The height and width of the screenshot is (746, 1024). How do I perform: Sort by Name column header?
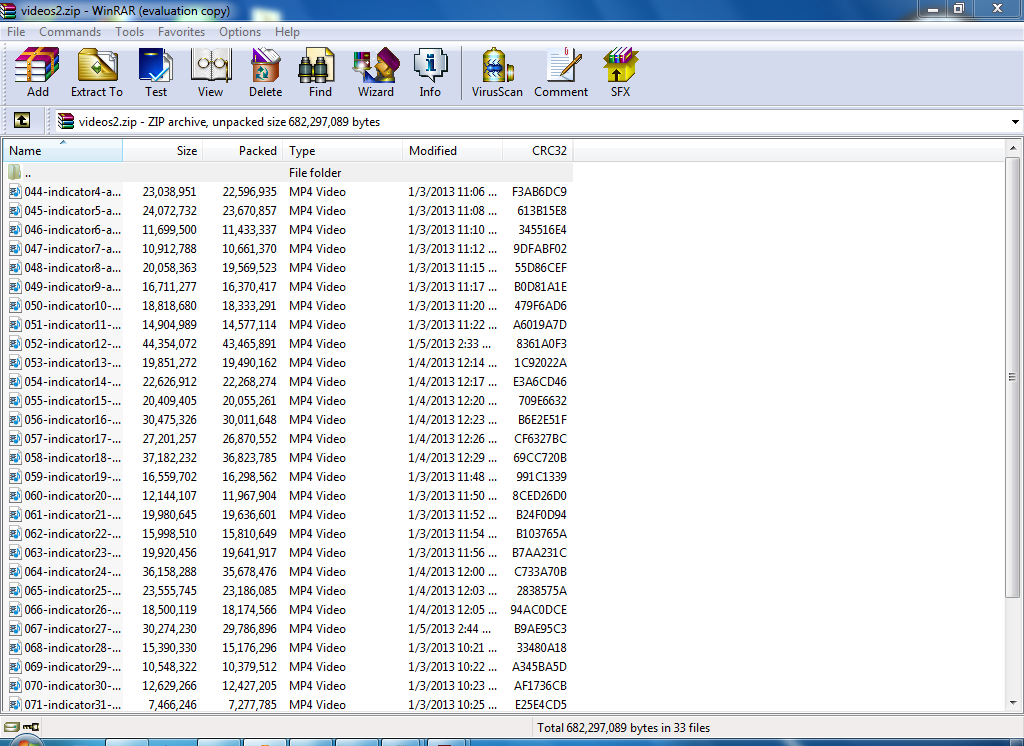63,150
